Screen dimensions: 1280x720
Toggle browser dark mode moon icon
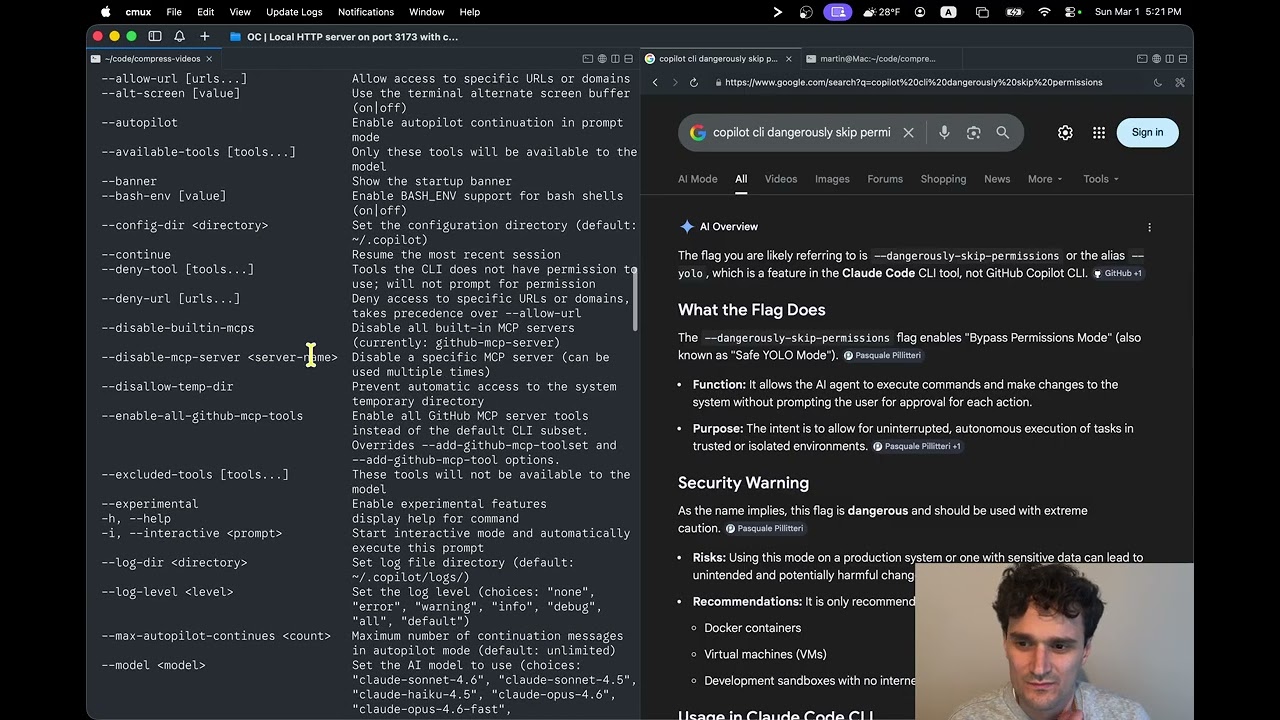click(x=1158, y=82)
